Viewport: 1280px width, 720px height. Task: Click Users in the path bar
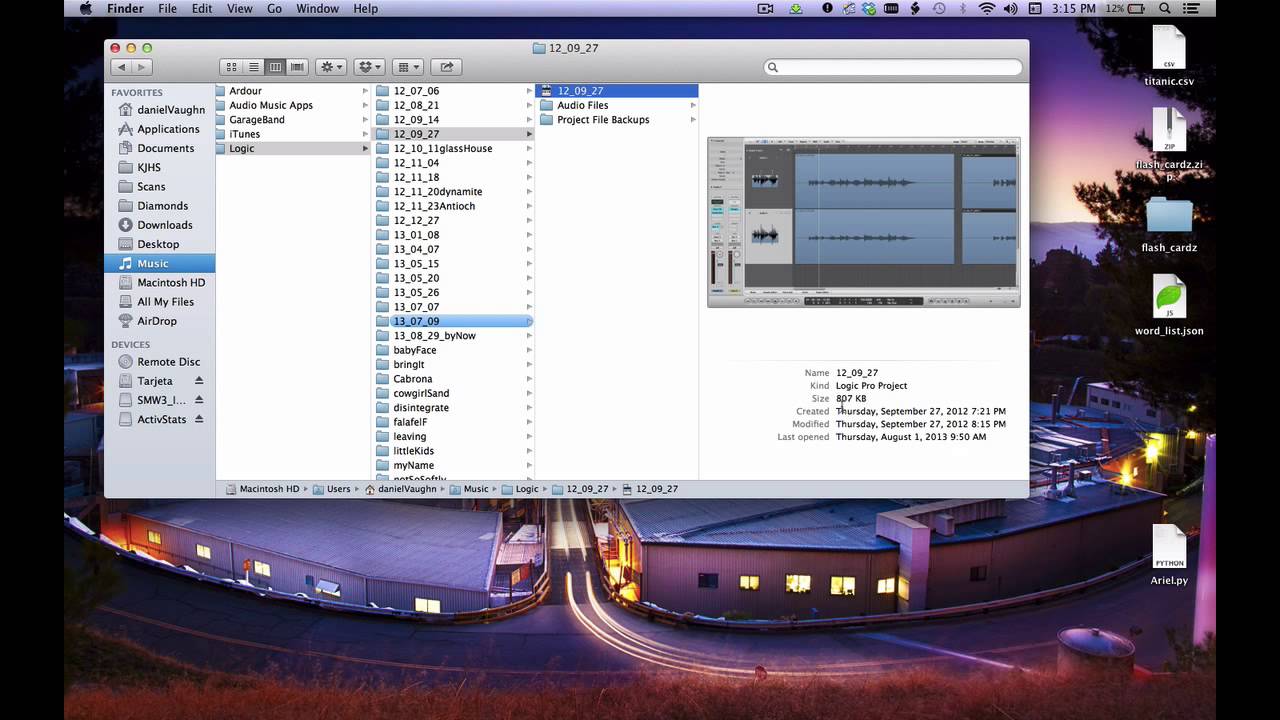332,489
